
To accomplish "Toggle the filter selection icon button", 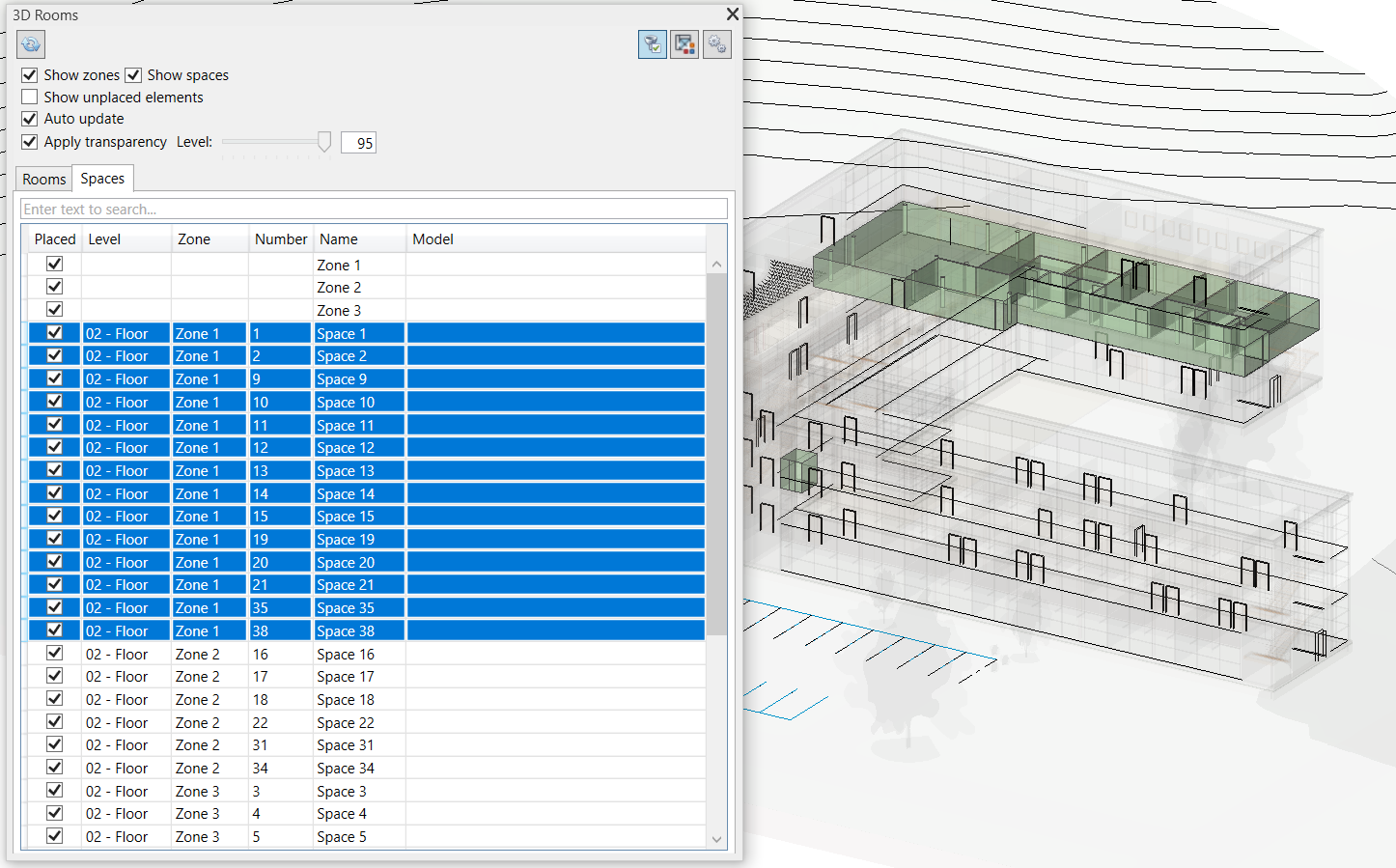I will (x=653, y=44).
